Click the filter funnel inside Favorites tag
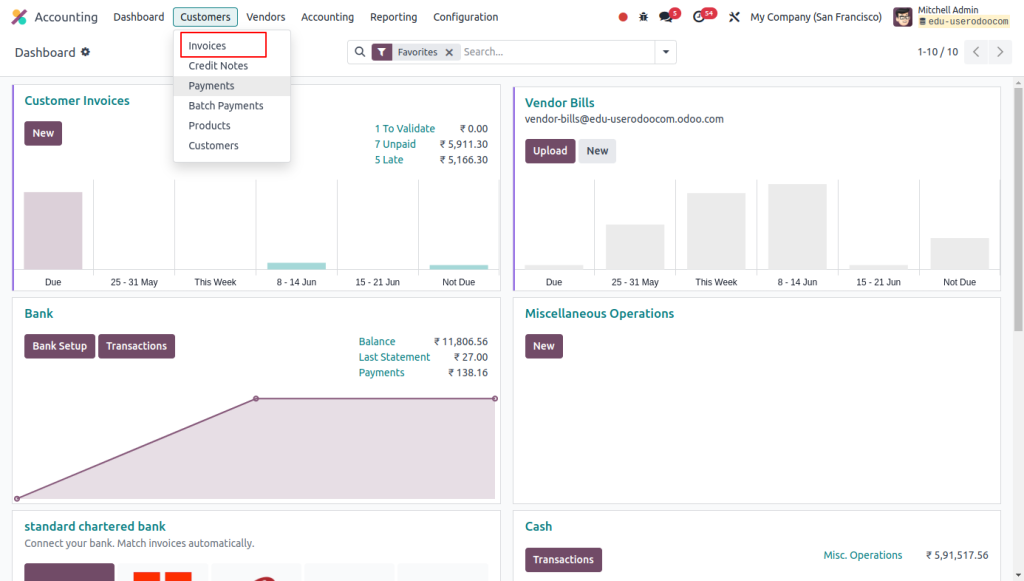Viewport: 1024px width, 581px height. 381,51
